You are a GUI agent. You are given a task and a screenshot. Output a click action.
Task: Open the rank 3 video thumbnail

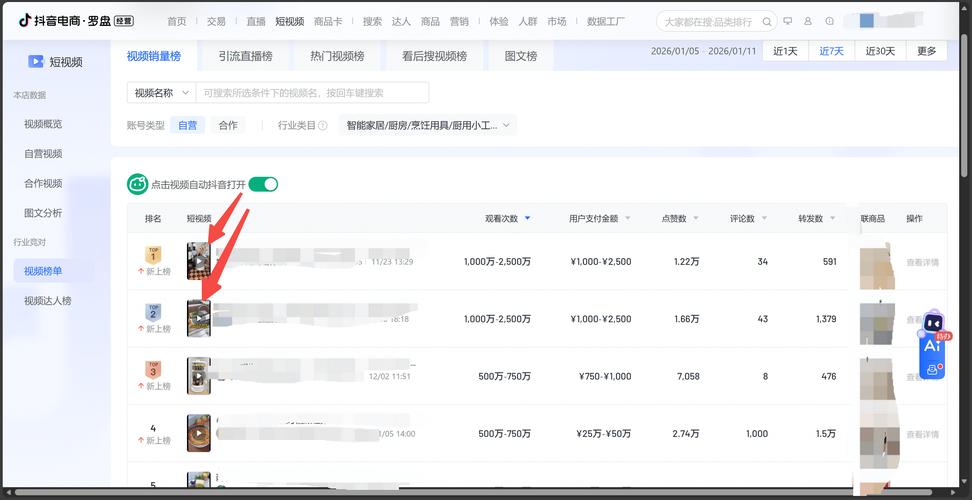(x=198, y=375)
